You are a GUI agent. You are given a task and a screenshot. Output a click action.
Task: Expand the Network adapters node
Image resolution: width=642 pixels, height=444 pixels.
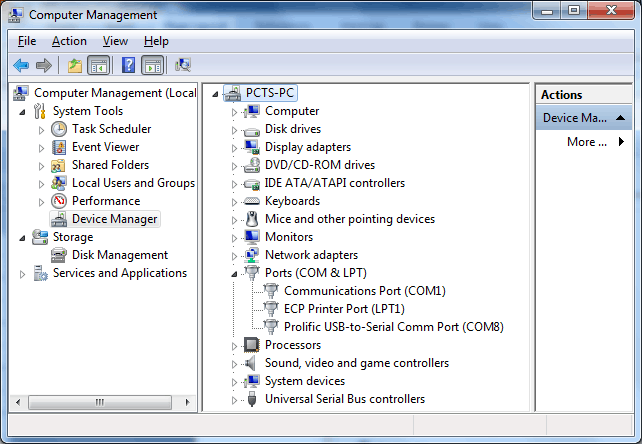click(234, 256)
